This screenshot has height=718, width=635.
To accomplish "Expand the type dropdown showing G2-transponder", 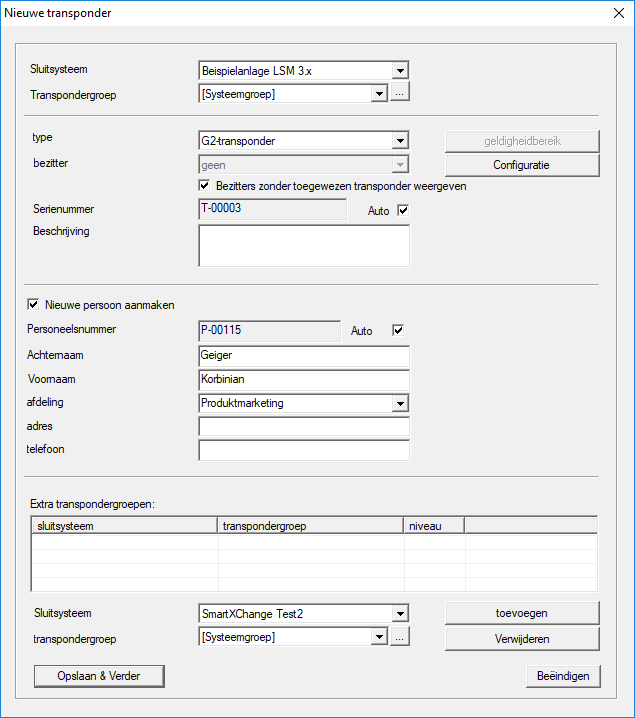I will point(400,141).
